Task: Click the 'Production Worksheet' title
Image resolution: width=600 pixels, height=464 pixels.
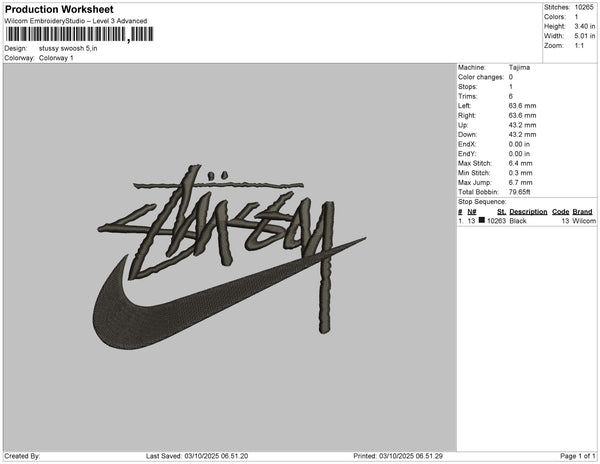Action: [x=59, y=9]
